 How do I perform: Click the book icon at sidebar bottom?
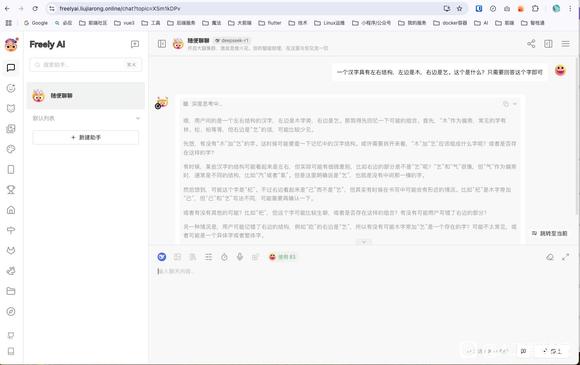11,351
